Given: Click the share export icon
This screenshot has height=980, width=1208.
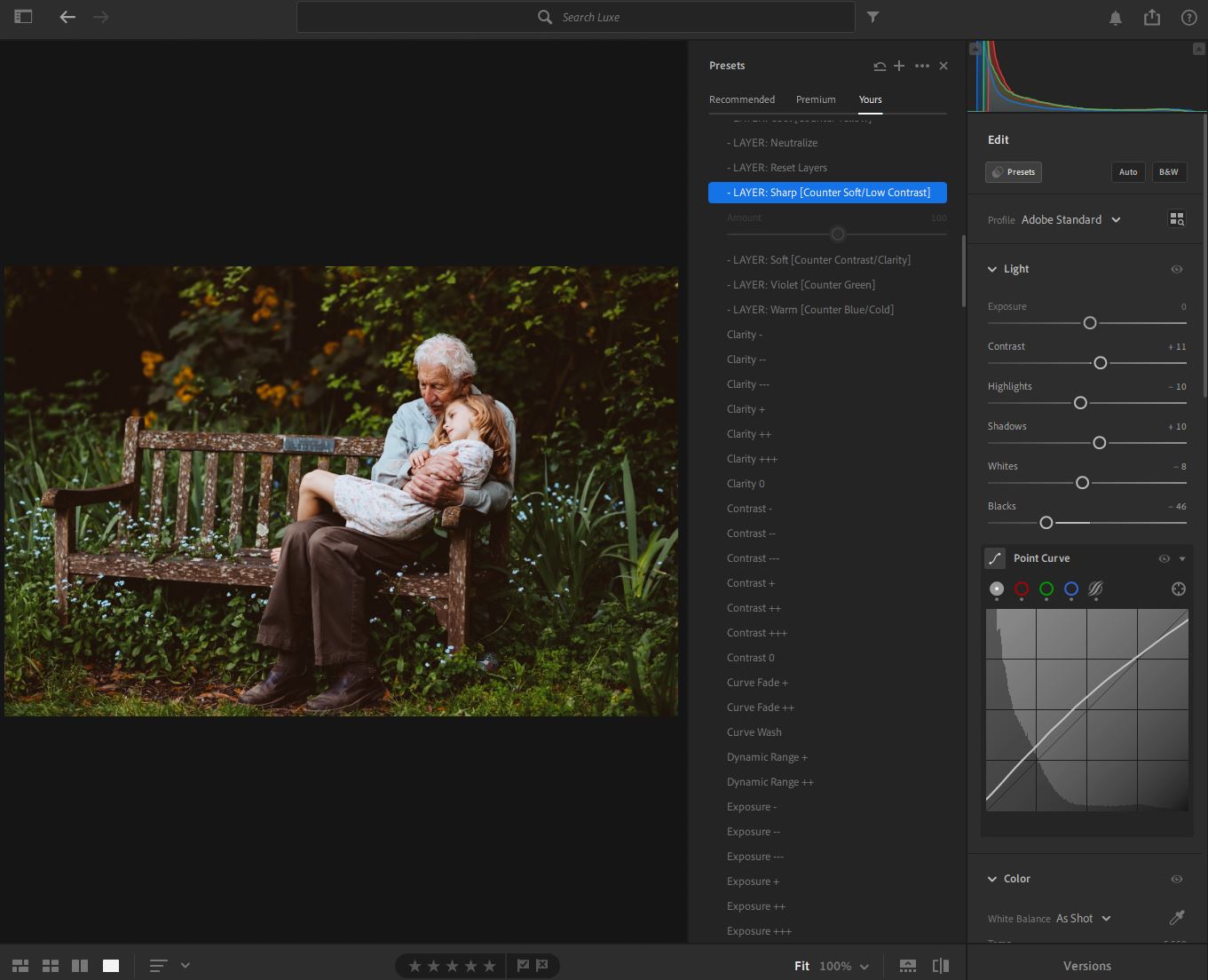Looking at the screenshot, I should (1152, 18).
